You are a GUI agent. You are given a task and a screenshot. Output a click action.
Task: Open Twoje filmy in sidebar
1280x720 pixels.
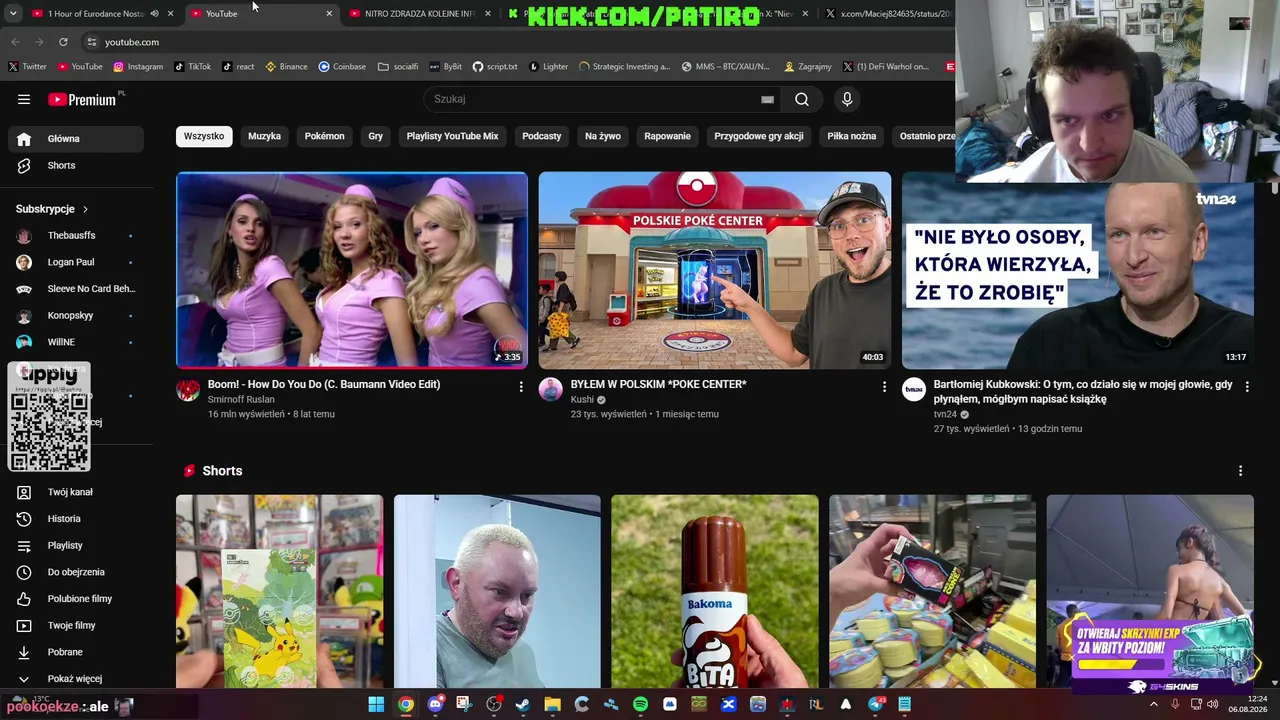coord(76,625)
